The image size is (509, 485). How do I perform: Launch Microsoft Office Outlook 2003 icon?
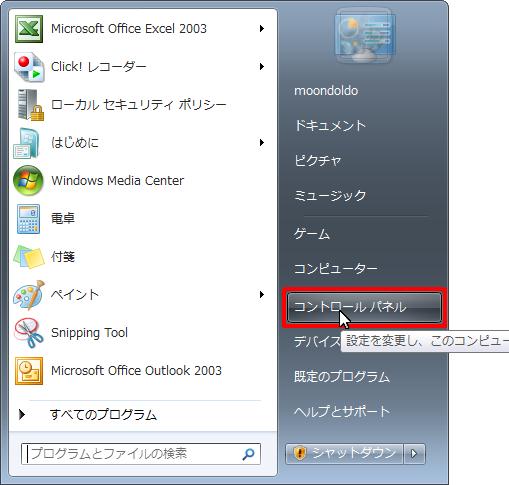29,371
